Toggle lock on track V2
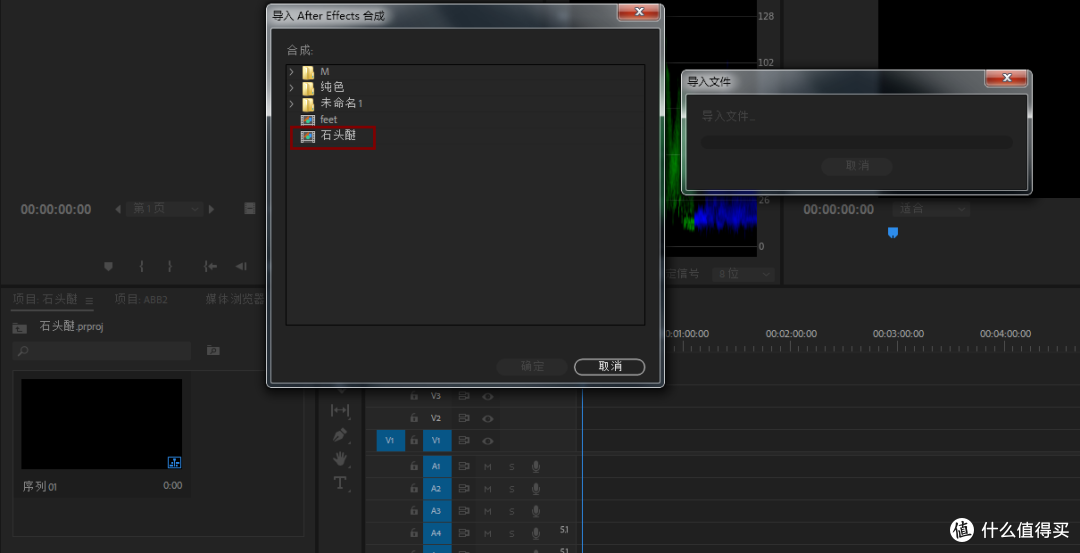Viewport: 1080px width, 553px height. tap(414, 418)
